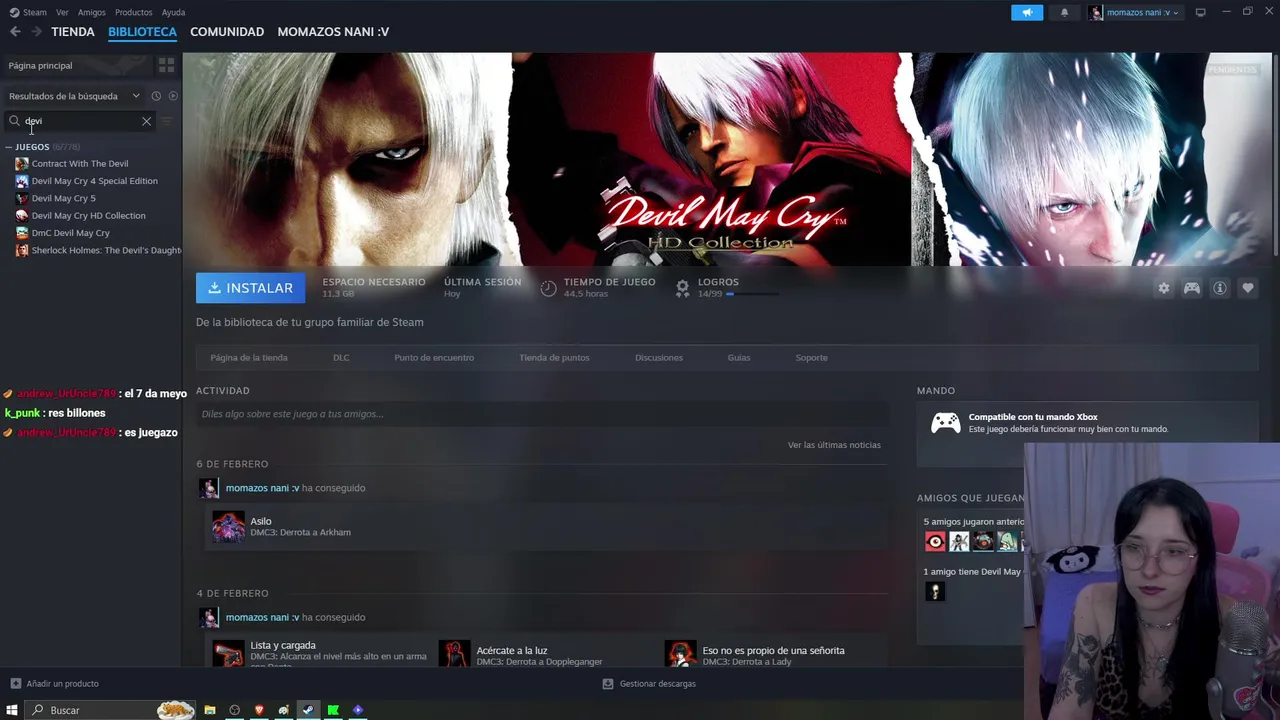Screen dimensions: 1280x720
Task: Go to COMUNIDAD tab
Action: (x=227, y=32)
